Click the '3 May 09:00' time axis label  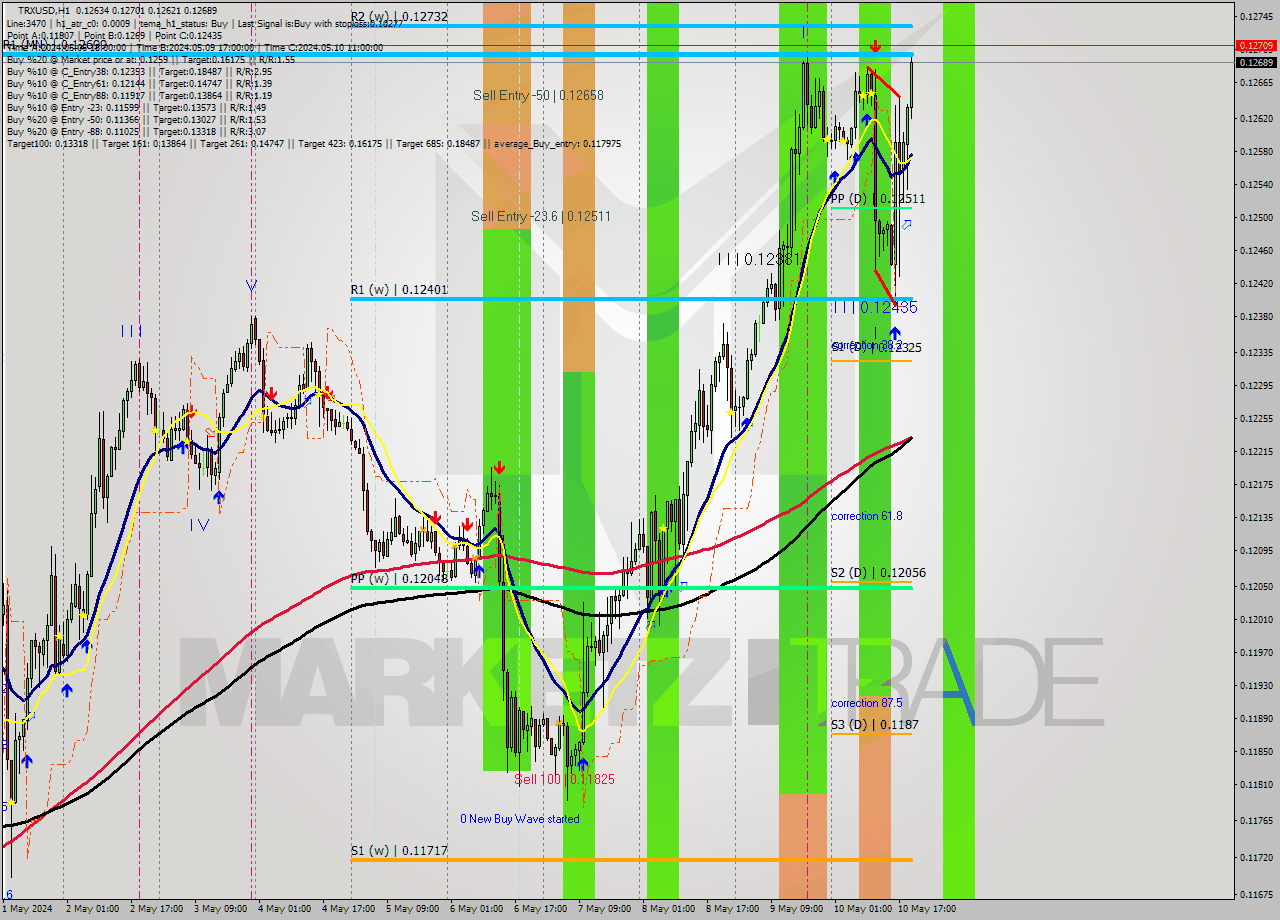220,909
